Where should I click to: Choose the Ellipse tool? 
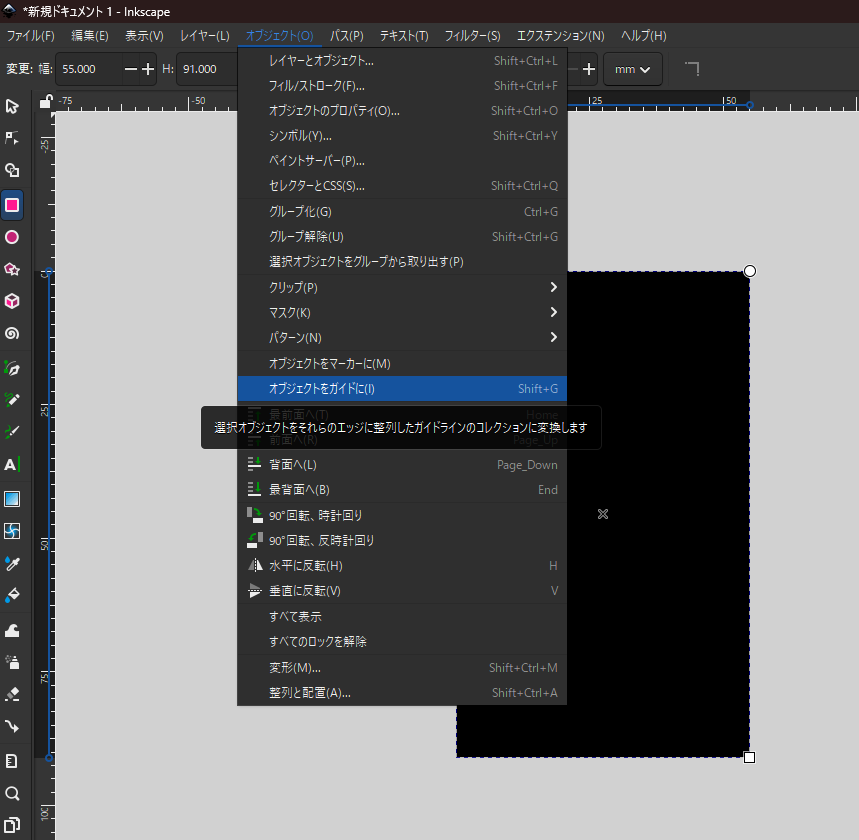(x=12, y=237)
